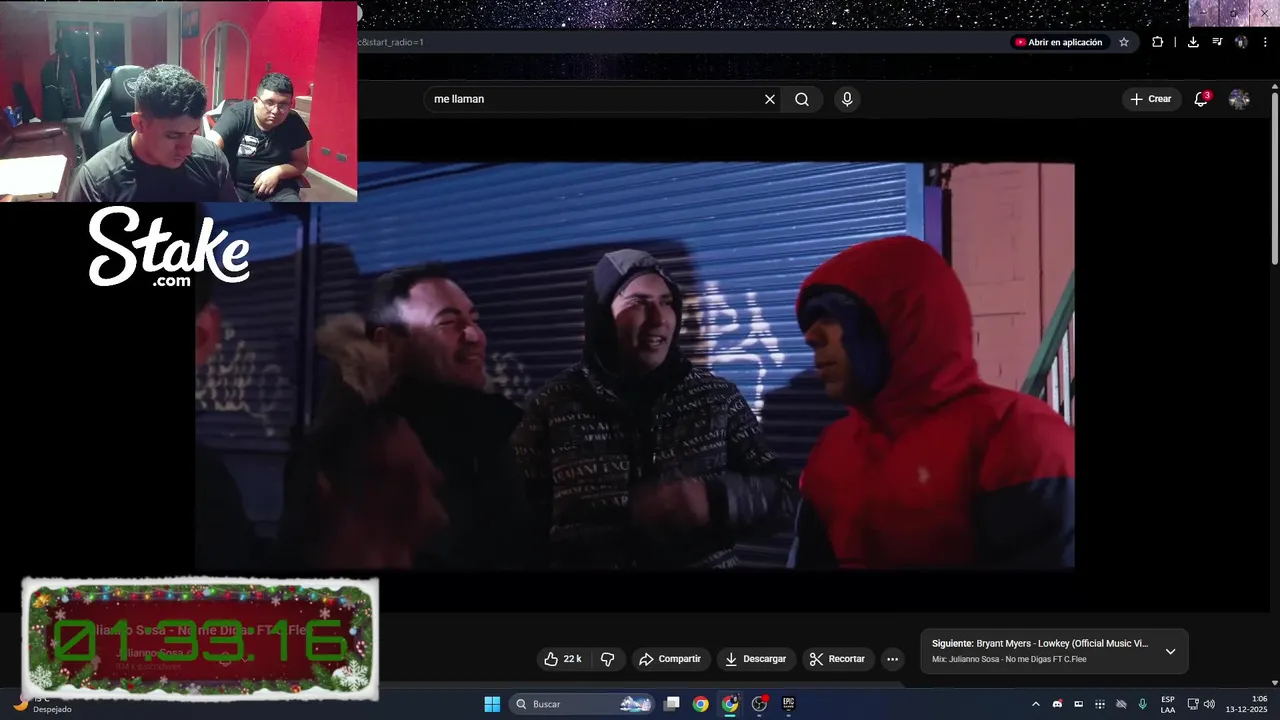This screenshot has height=720, width=1280.
Task: Click the YouTube search magnifier button
Action: pos(802,99)
